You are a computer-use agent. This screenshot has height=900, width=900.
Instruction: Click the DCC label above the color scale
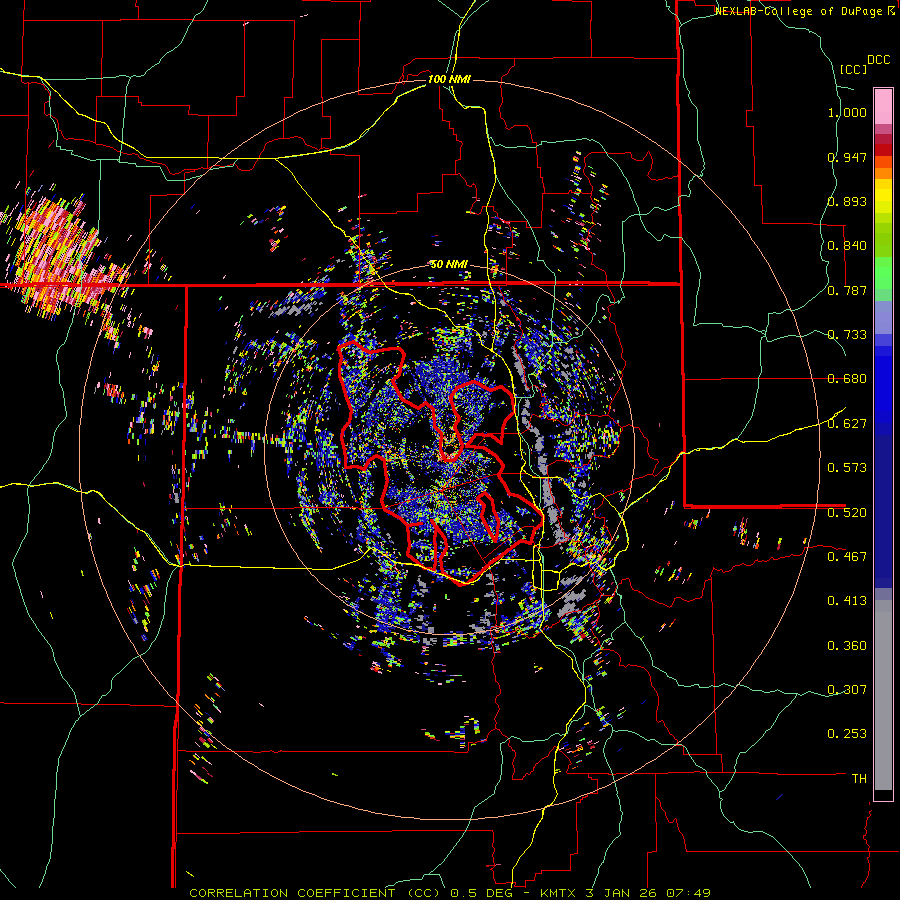click(878, 60)
